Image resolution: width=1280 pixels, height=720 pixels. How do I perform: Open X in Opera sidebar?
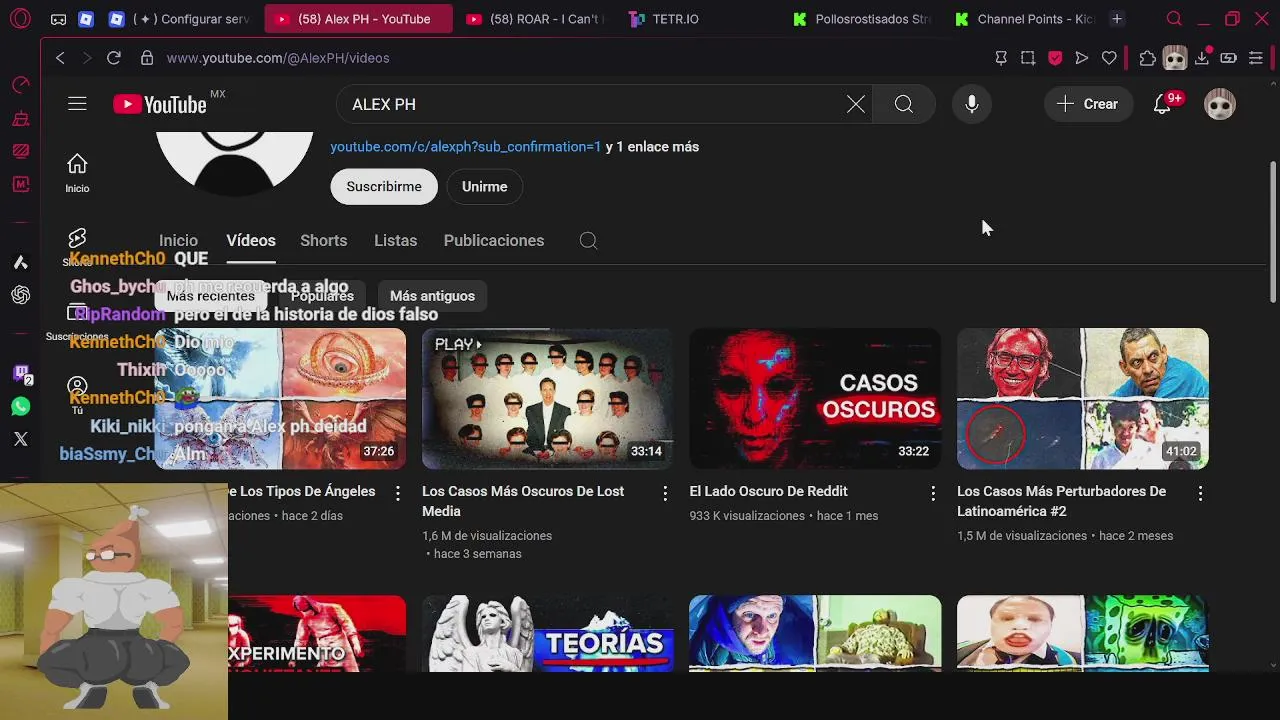click(20, 439)
